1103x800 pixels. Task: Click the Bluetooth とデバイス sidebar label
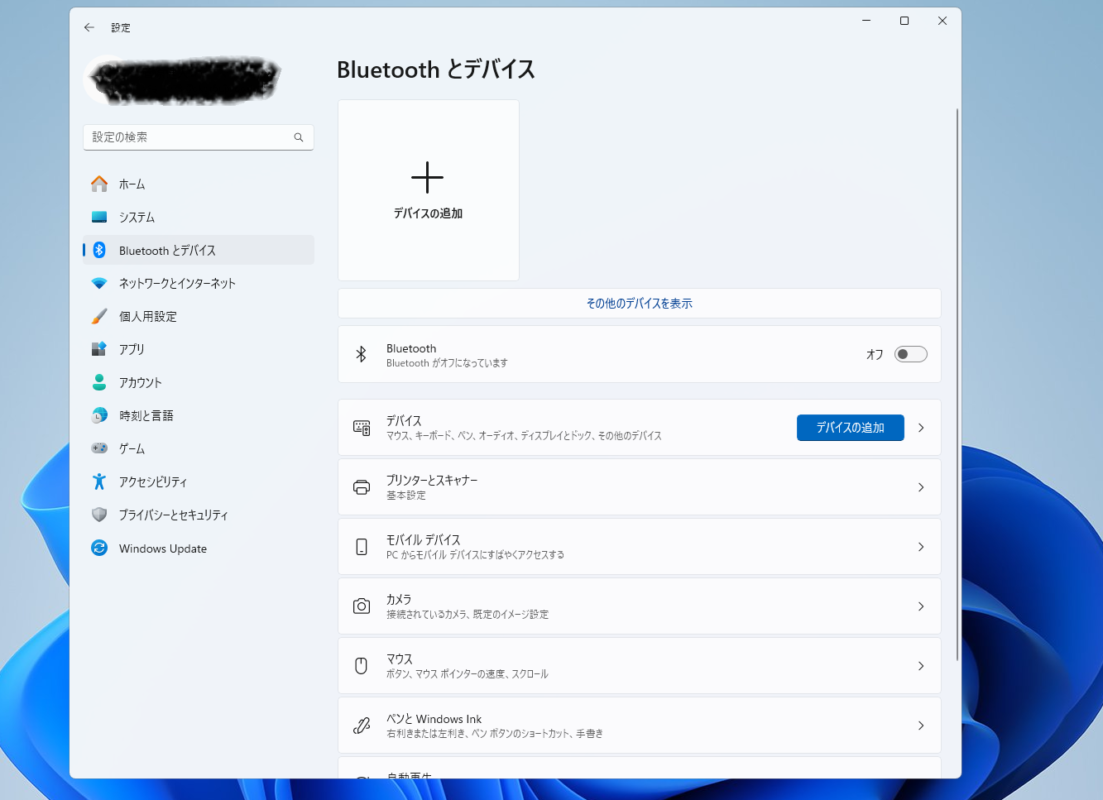click(167, 250)
